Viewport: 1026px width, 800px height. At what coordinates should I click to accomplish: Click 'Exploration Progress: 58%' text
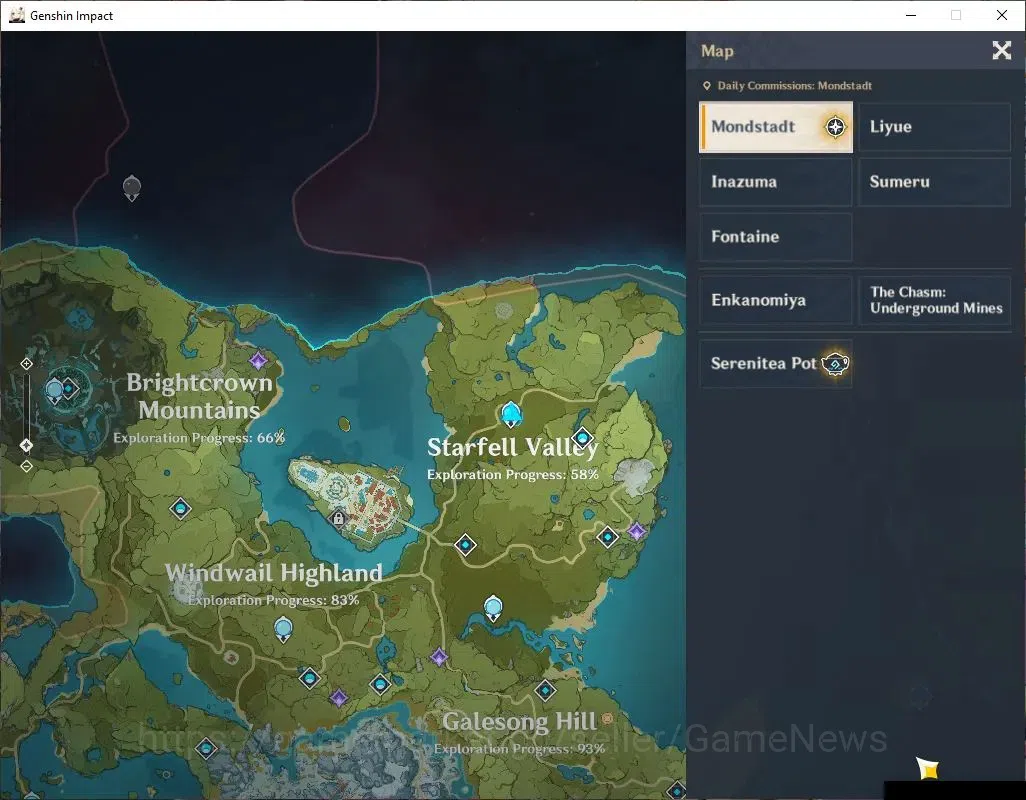pyautogui.click(x=512, y=474)
